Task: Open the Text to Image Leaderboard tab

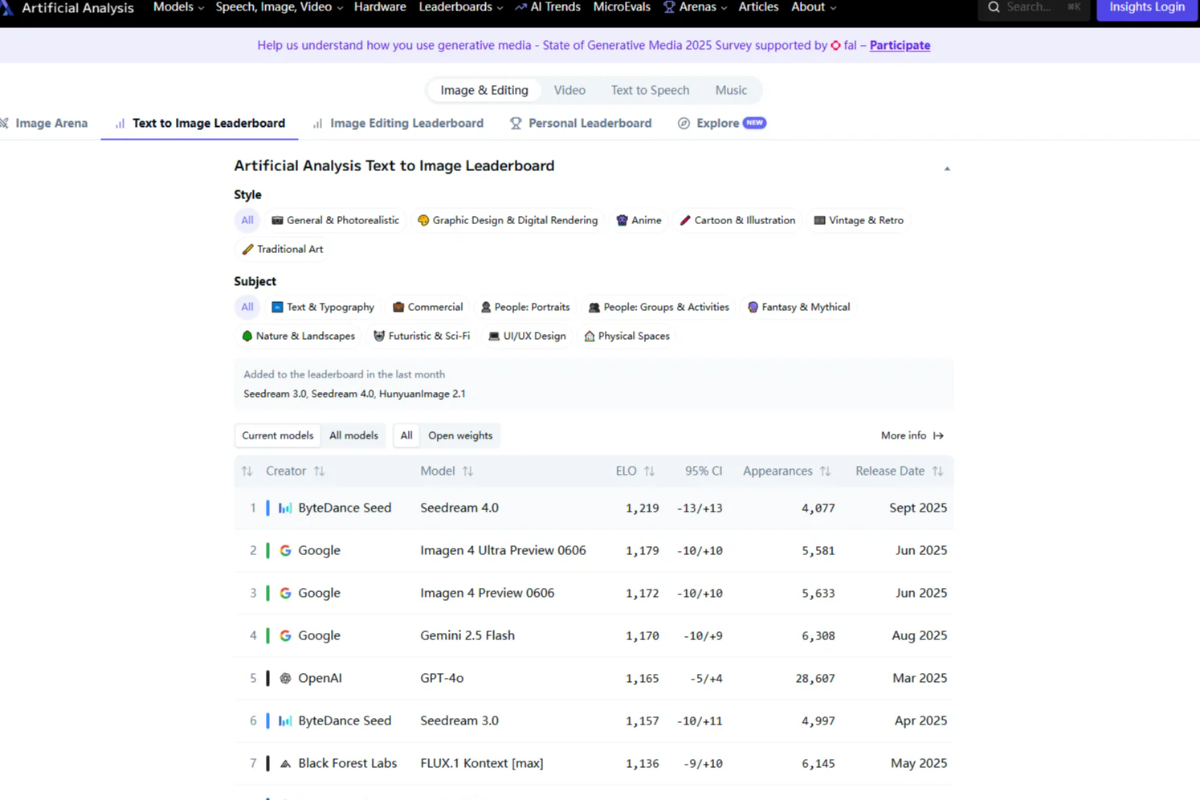Action: 200,123
